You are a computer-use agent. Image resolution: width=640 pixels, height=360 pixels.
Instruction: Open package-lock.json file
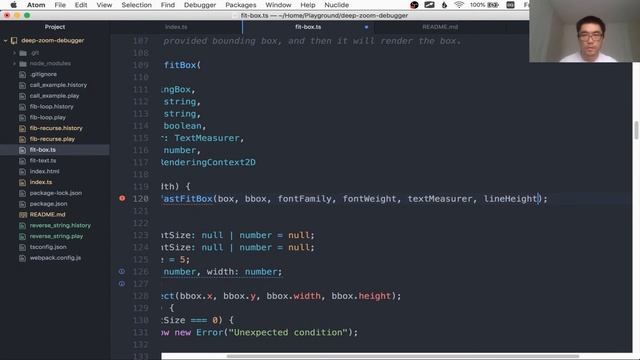(x=56, y=193)
